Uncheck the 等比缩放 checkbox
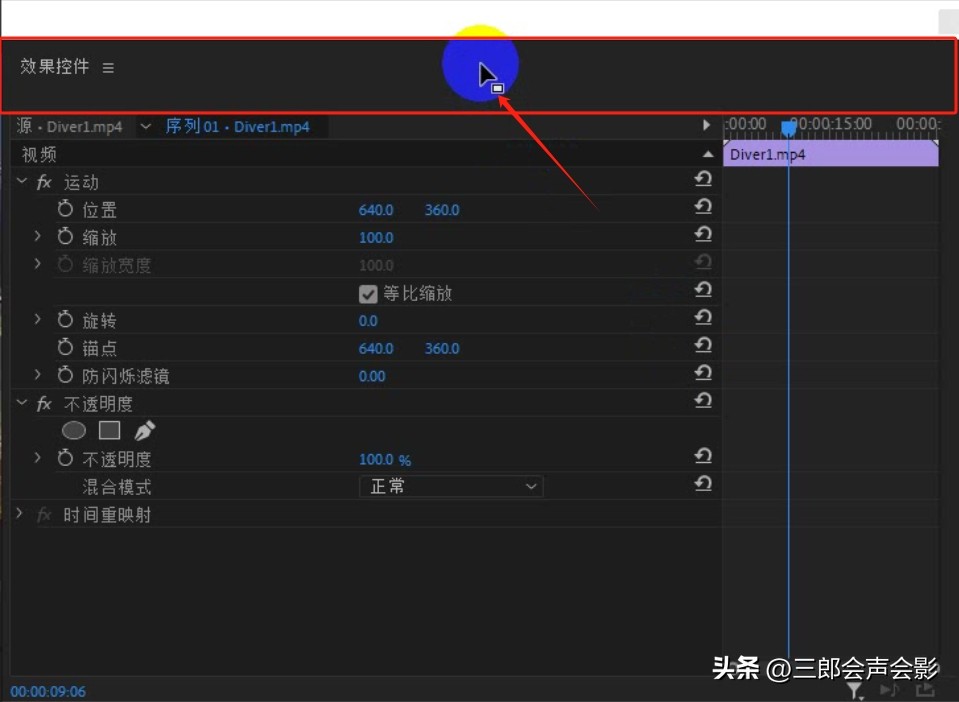Screen dimensions: 959x702 [x=368, y=293]
